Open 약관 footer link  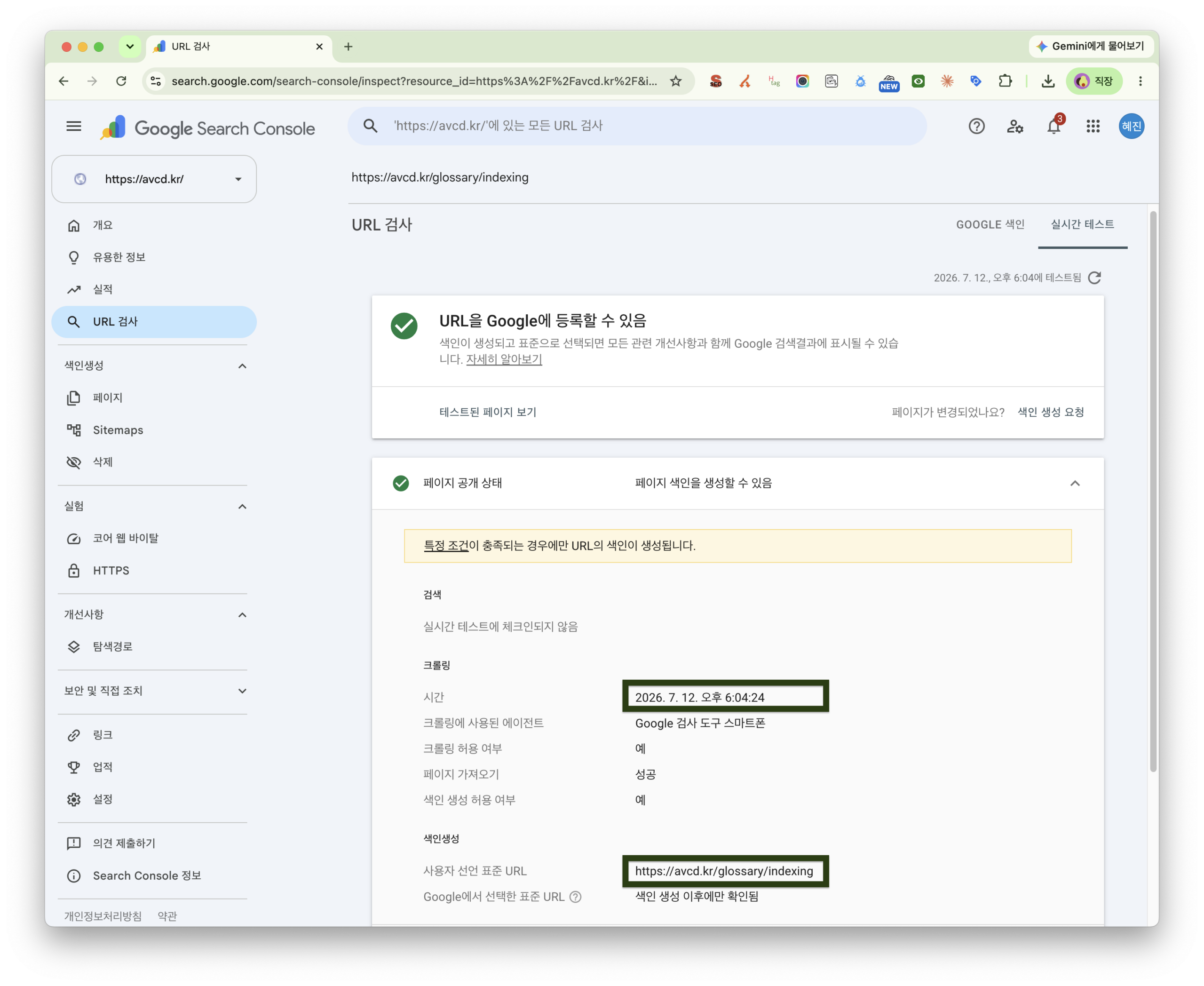click(x=167, y=915)
